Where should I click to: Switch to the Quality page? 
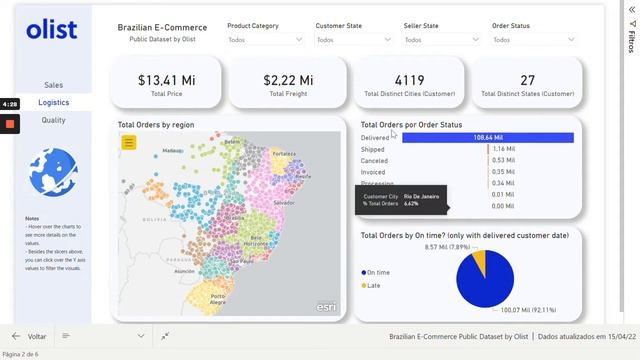coord(53,120)
